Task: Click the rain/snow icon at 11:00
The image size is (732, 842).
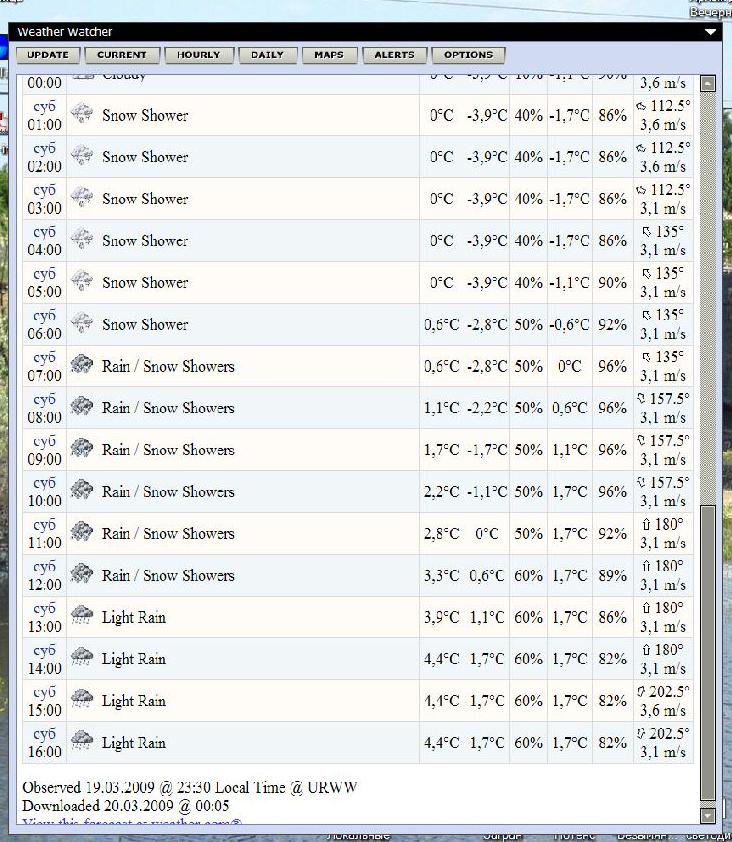Action: click(82, 532)
